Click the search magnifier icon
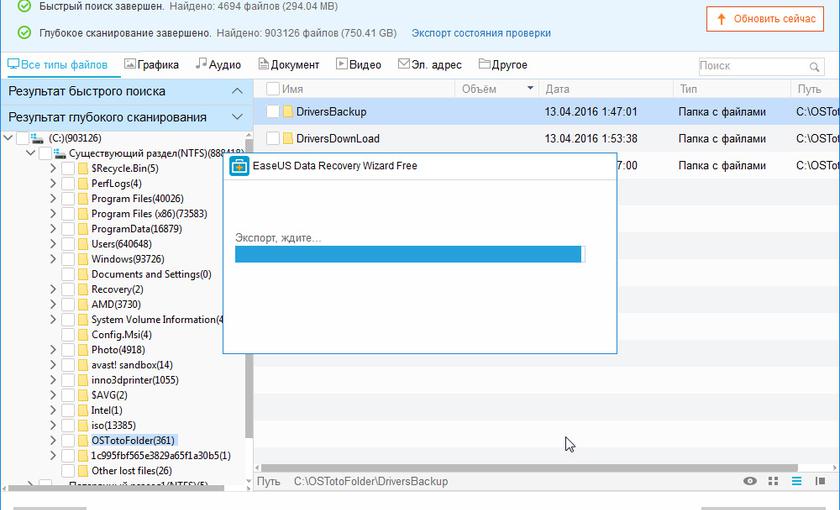The width and height of the screenshot is (840, 510). pyautogui.click(x=814, y=67)
